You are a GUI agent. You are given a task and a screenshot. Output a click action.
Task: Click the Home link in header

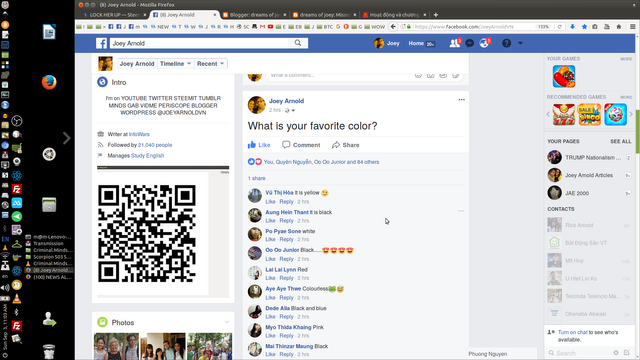pos(416,43)
